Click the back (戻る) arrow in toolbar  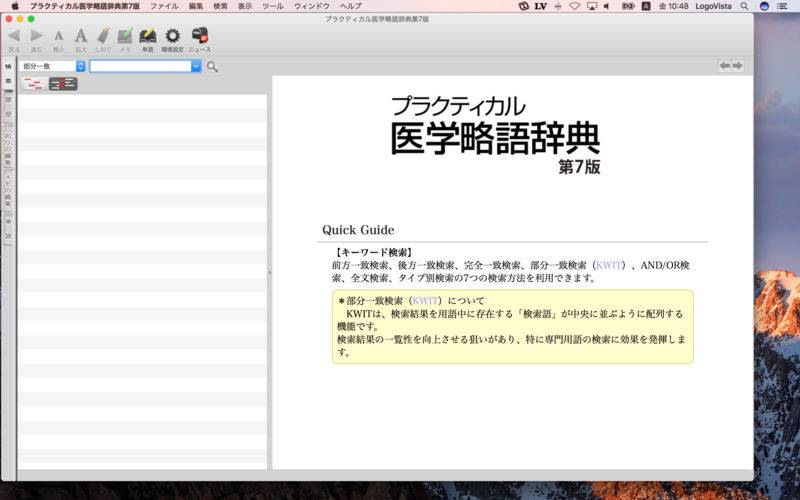pos(14,36)
